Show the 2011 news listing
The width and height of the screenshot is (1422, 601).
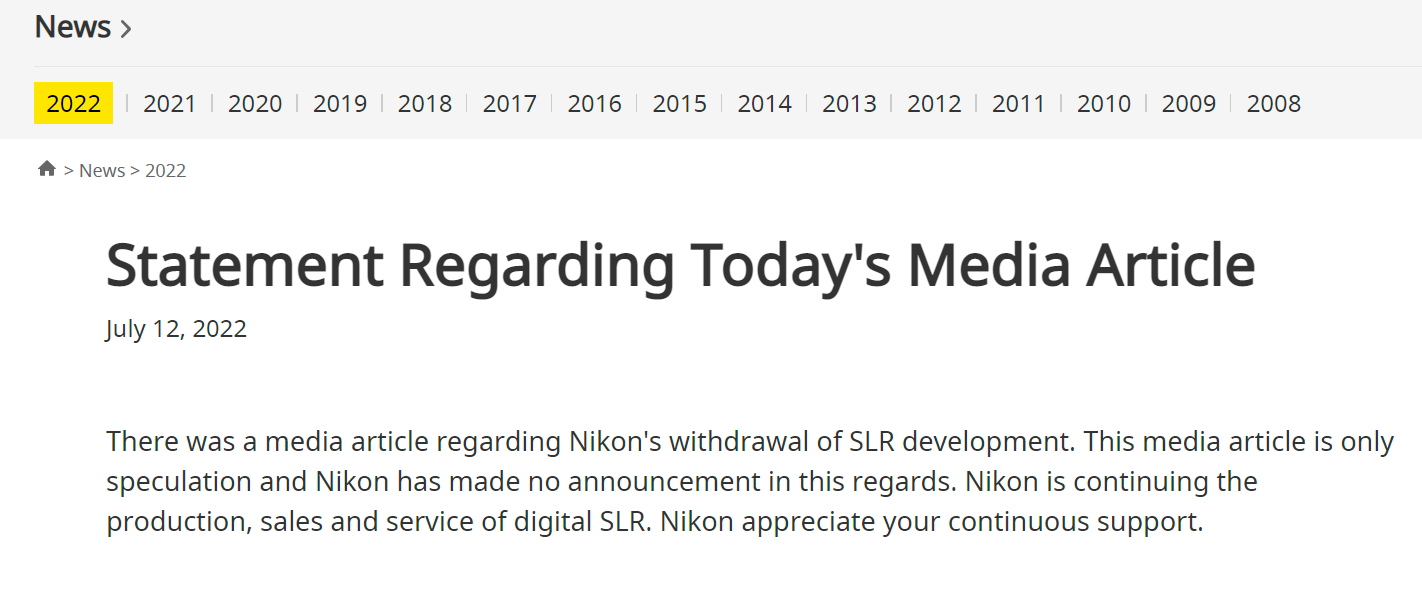(1019, 103)
